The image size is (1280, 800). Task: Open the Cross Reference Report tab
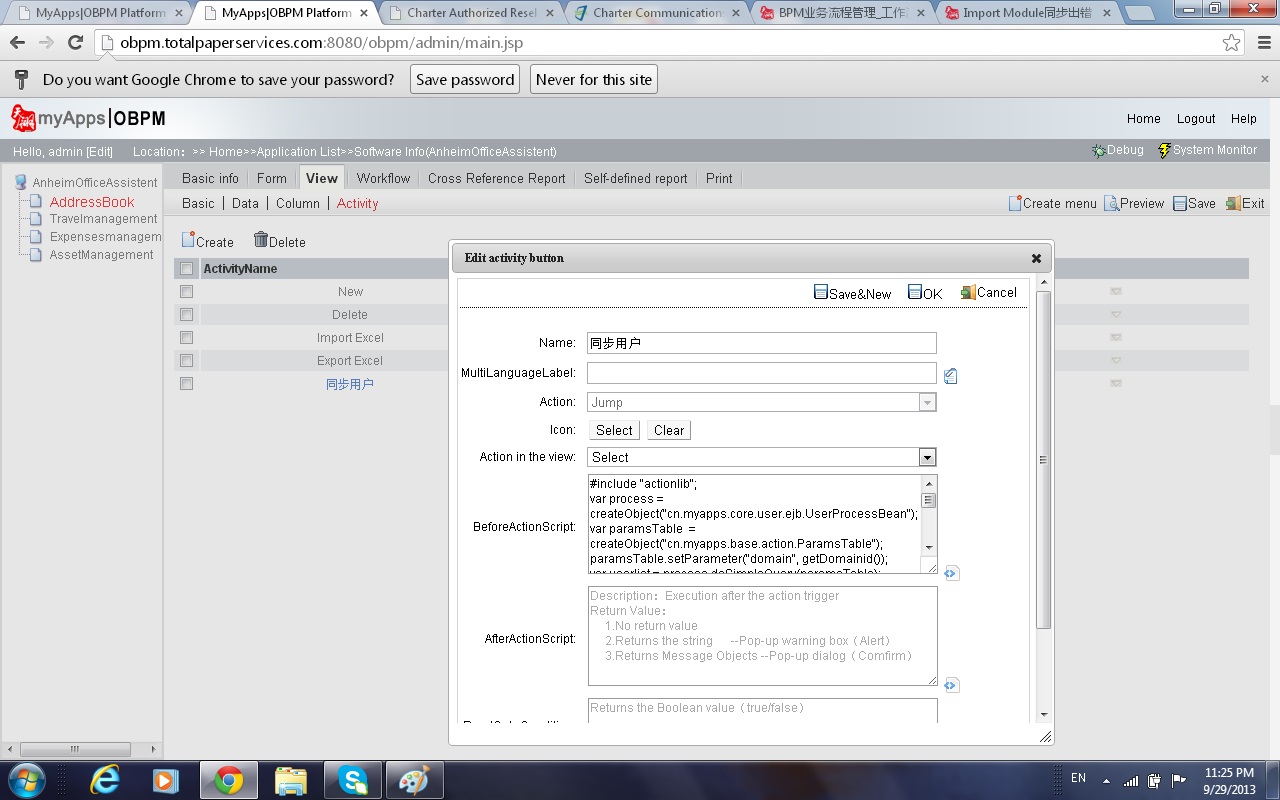point(497,178)
